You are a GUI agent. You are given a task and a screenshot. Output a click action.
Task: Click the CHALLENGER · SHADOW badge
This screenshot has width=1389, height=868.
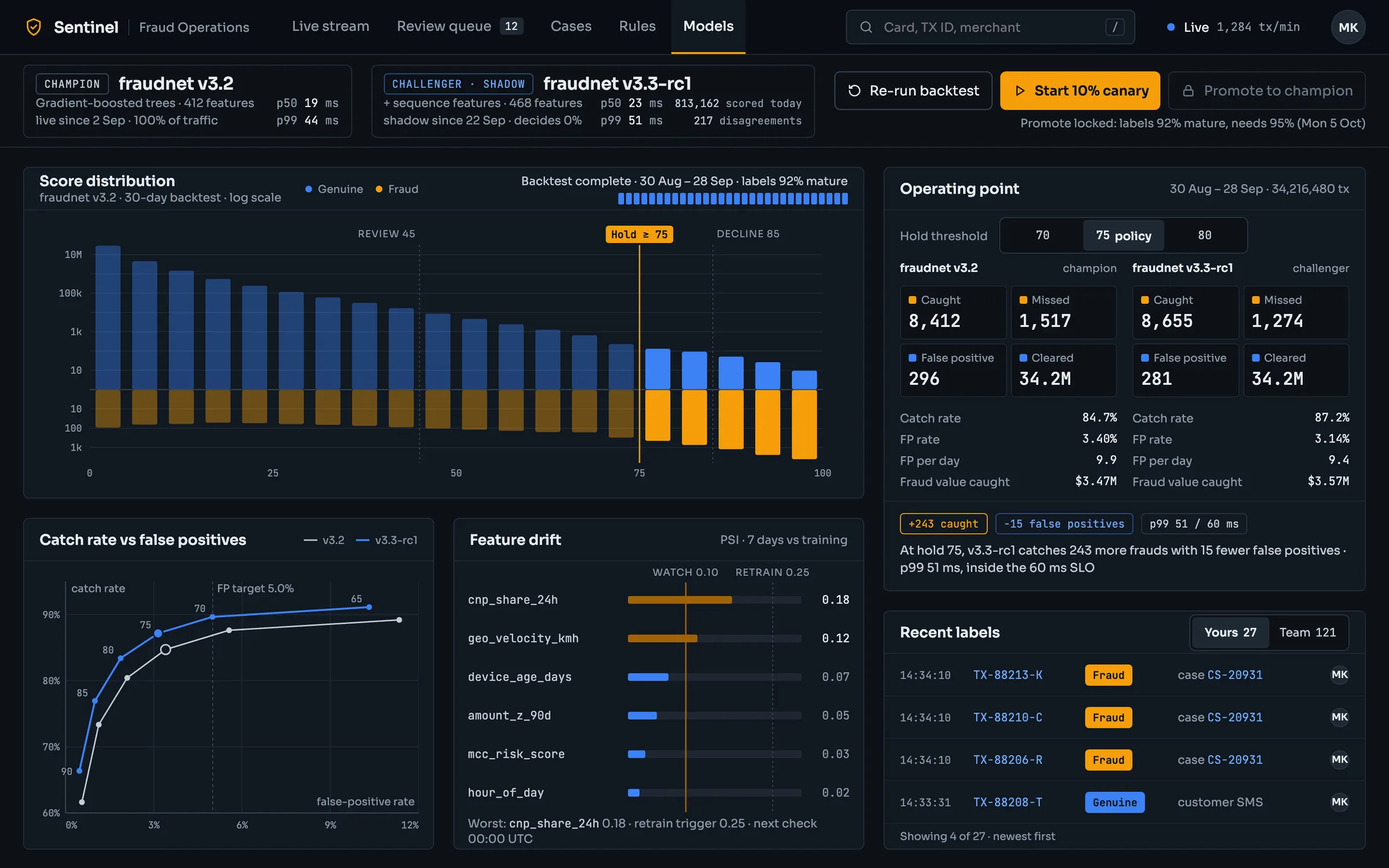[x=458, y=84]
